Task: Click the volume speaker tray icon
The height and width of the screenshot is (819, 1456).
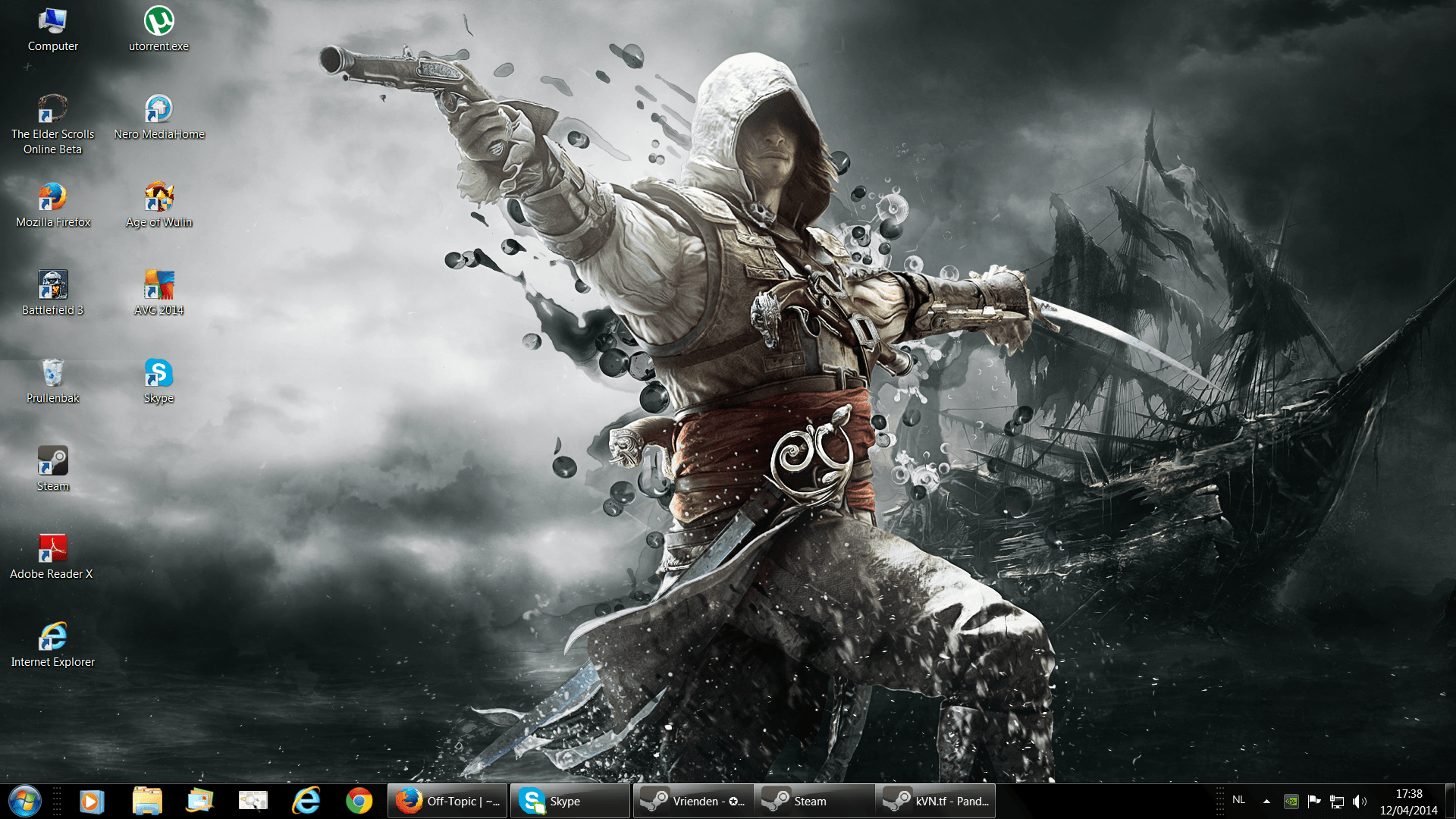Action: click(1359, 801)
